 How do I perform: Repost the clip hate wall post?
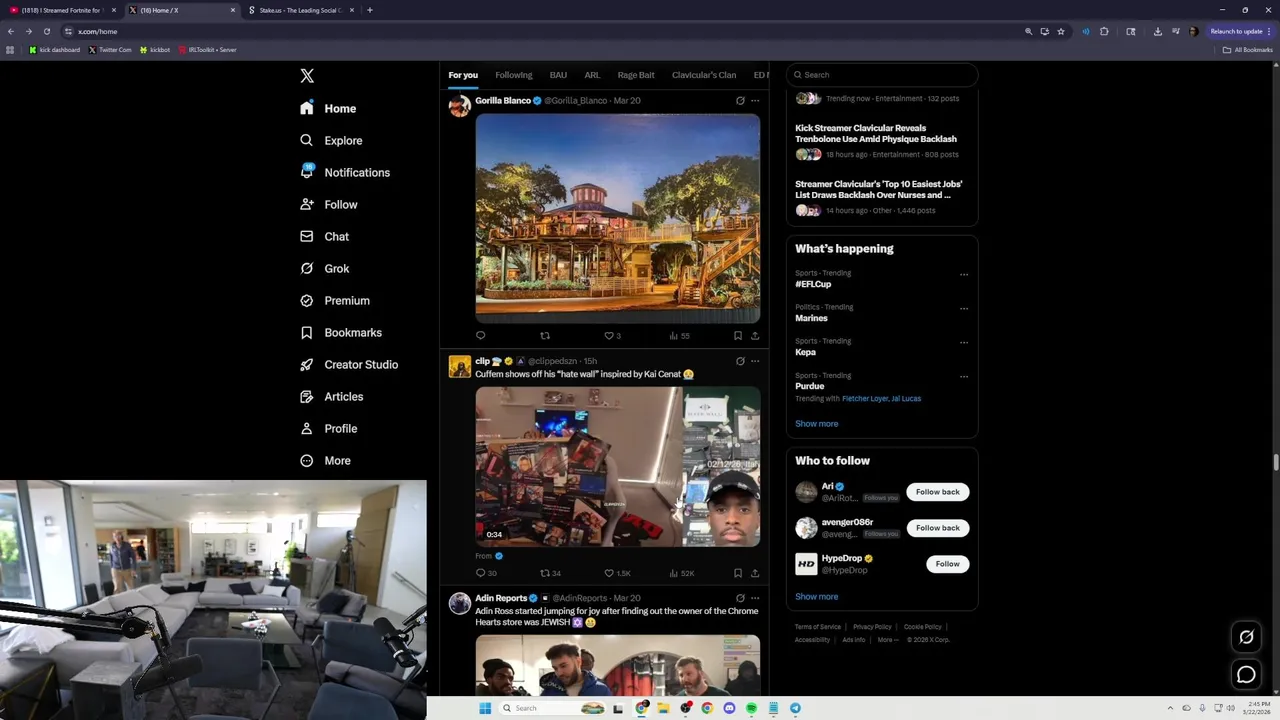point(550,573)
